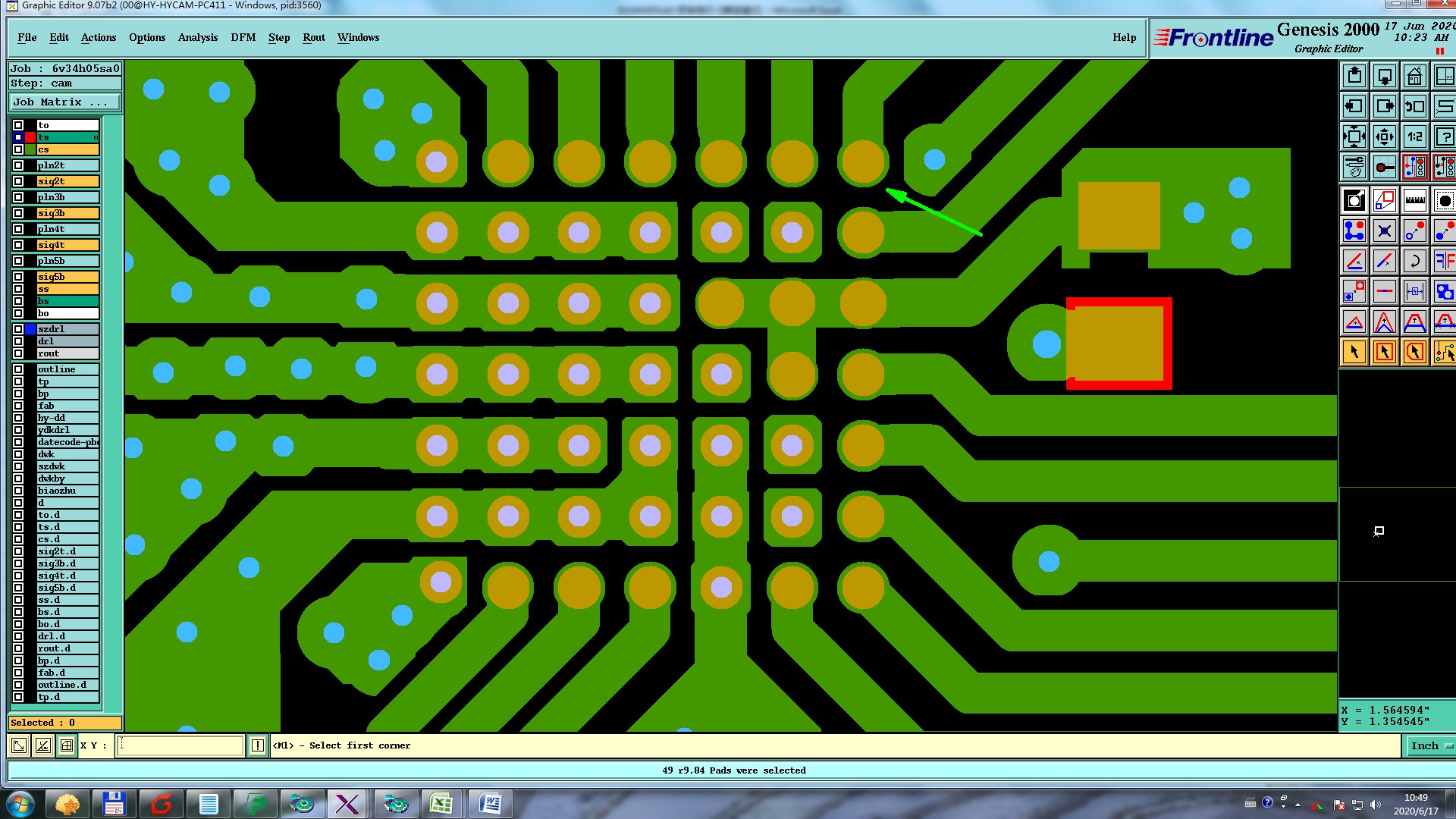Click the delete feature X icon
Image resolution: width=1456 pixels, height=819 pixels.
(x=1385, y=231)
